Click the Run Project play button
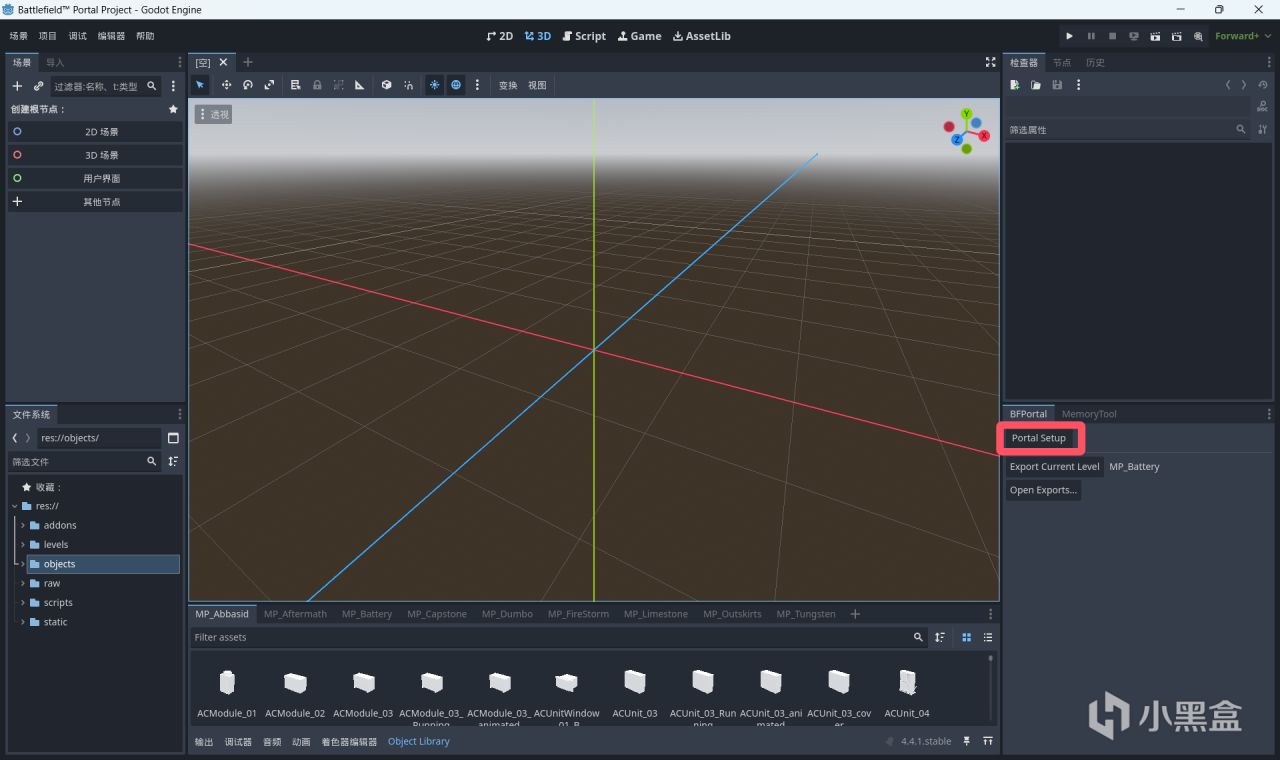1280x760 pixels. pos(1069,36)
